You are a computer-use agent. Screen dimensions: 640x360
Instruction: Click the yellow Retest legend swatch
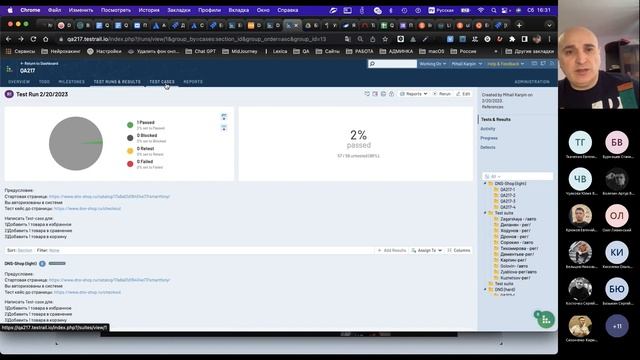(x=130, y=151)
